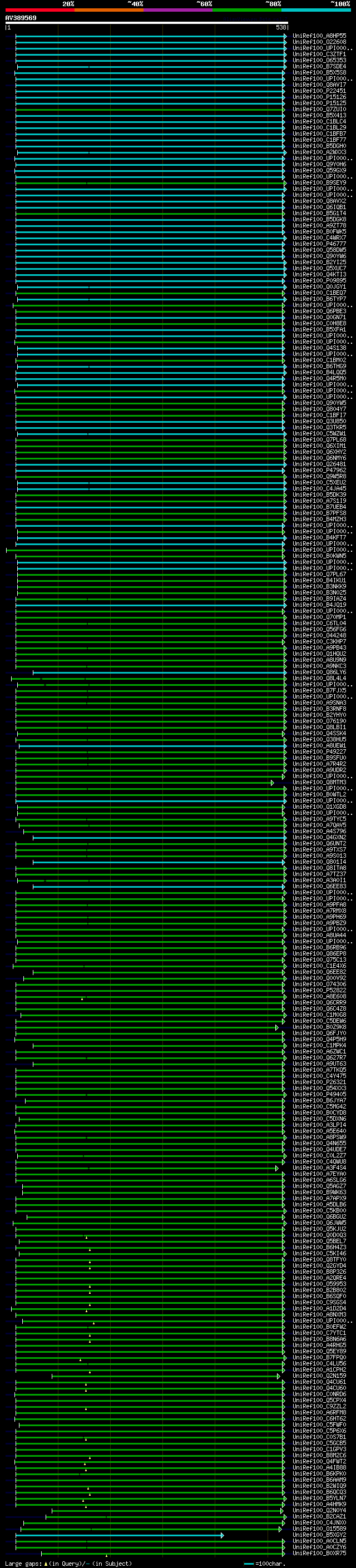Select the UniRef100_C4WRX7 label
This screenshot has height=1568, width=356.
pyautogui.click(x=319, y=238)
